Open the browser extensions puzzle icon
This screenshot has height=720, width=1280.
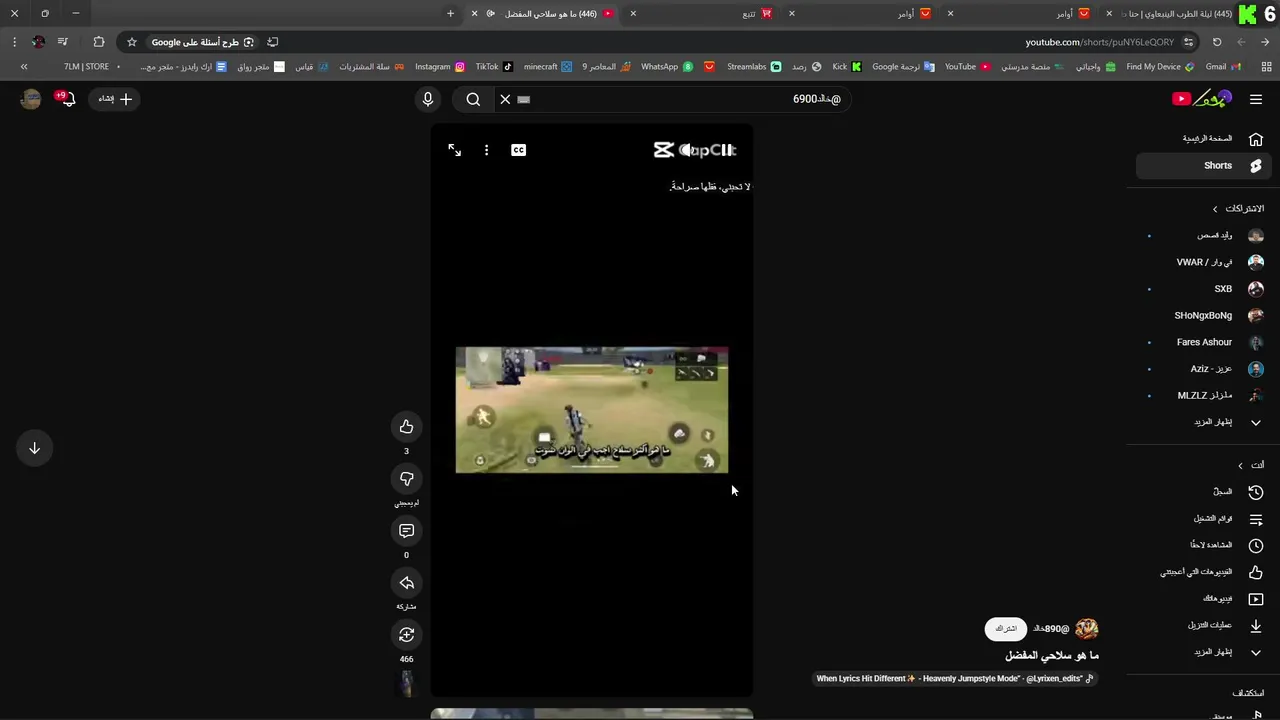(x=98, y=42)
